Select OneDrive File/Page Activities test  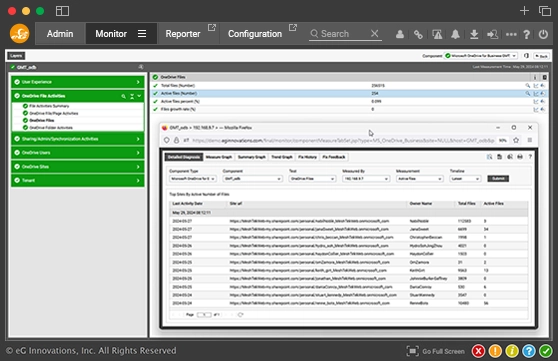(54, 113)
